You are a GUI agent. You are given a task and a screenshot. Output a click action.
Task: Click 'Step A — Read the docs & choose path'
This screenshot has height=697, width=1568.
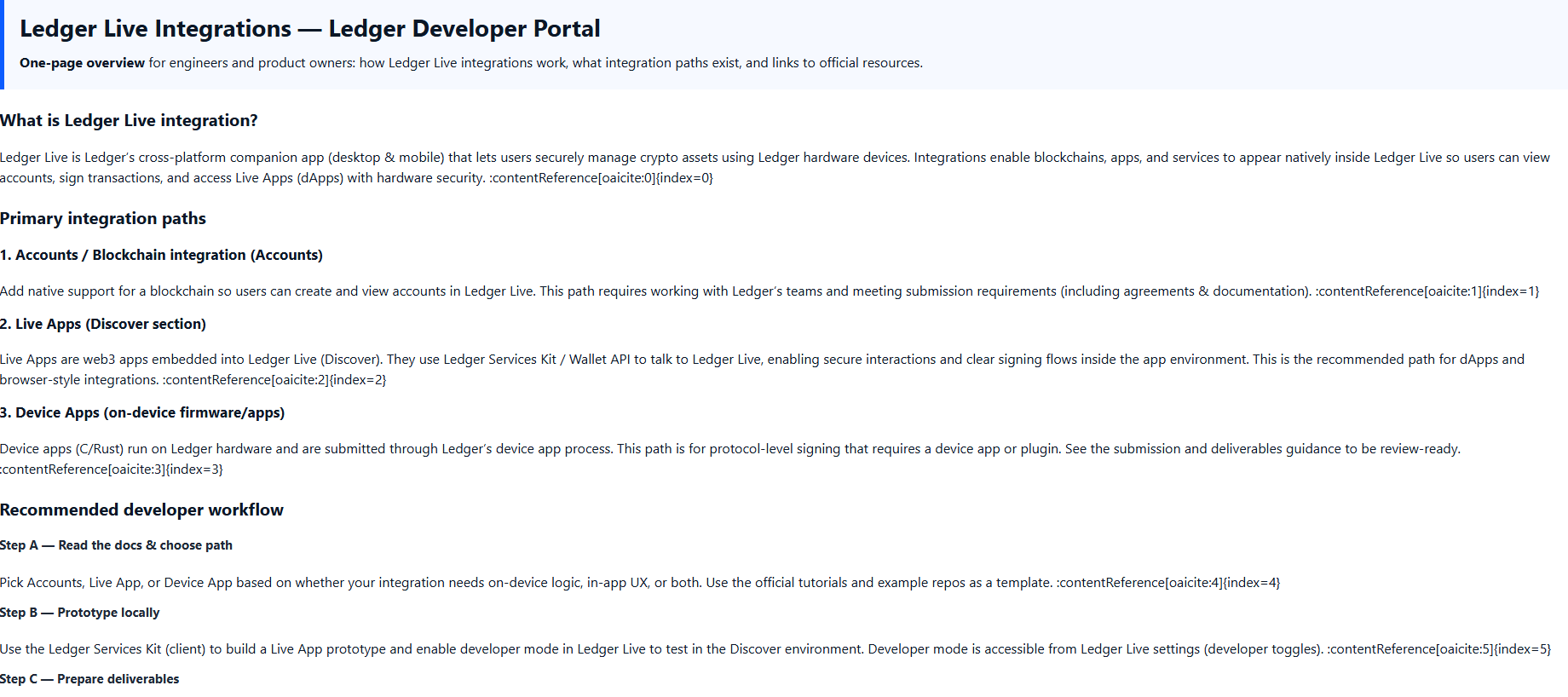tap(116, 545)
